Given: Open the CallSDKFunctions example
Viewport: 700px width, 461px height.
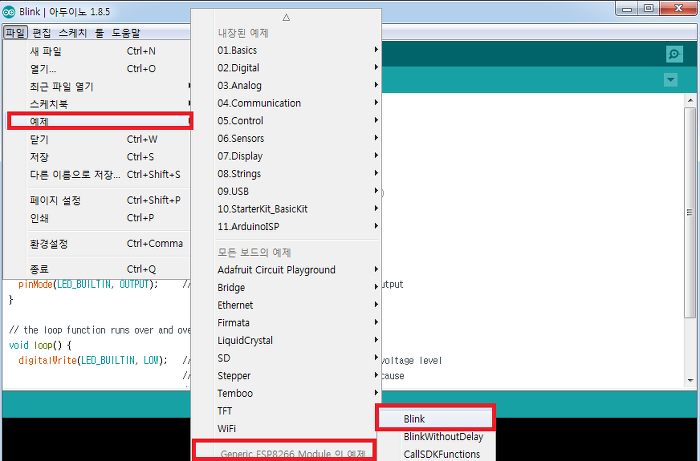Looking at the screenshot, I should [436, 454].
